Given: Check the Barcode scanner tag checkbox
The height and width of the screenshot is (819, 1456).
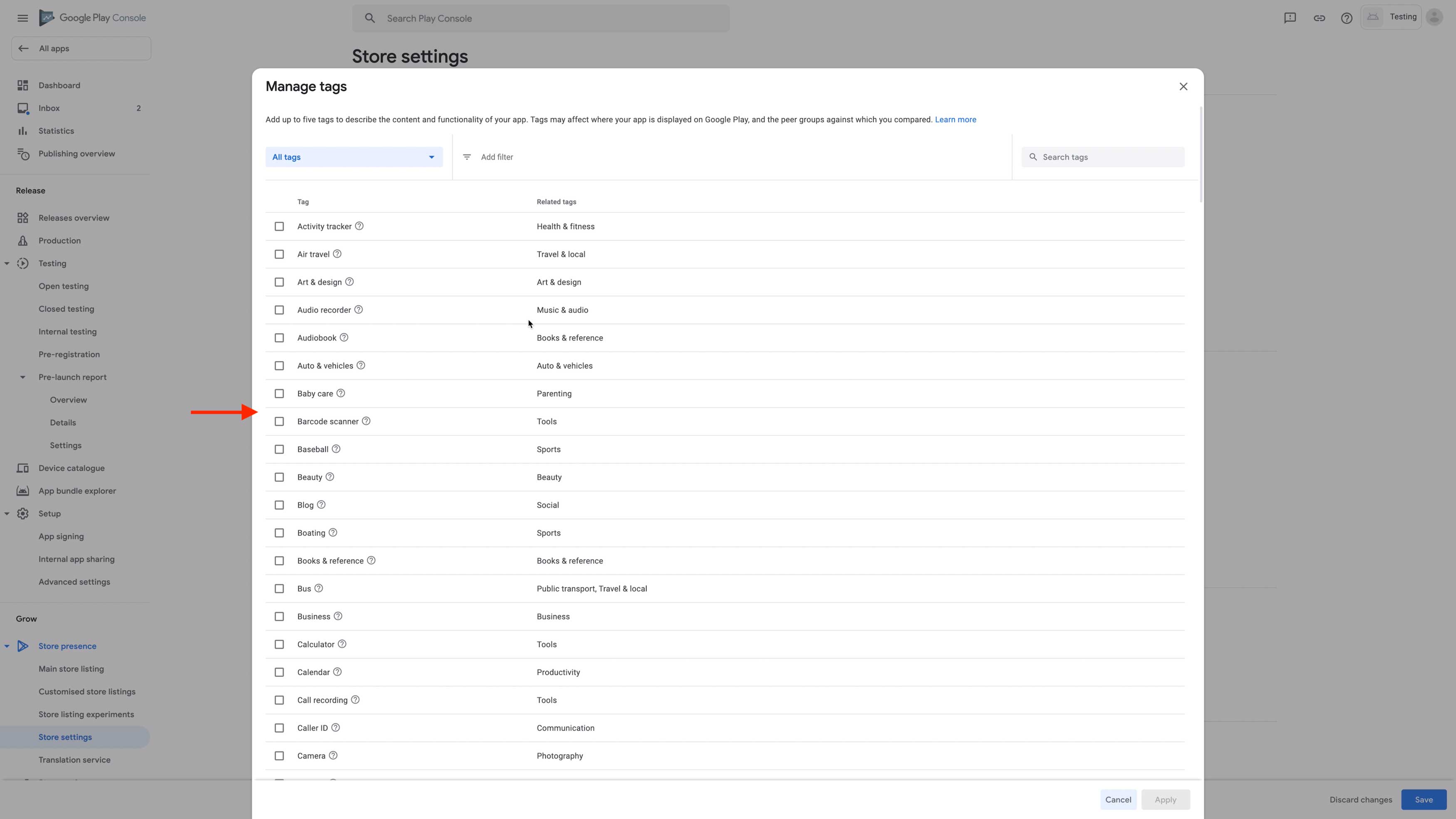Looking at the screenshot, I should point(279,422).
